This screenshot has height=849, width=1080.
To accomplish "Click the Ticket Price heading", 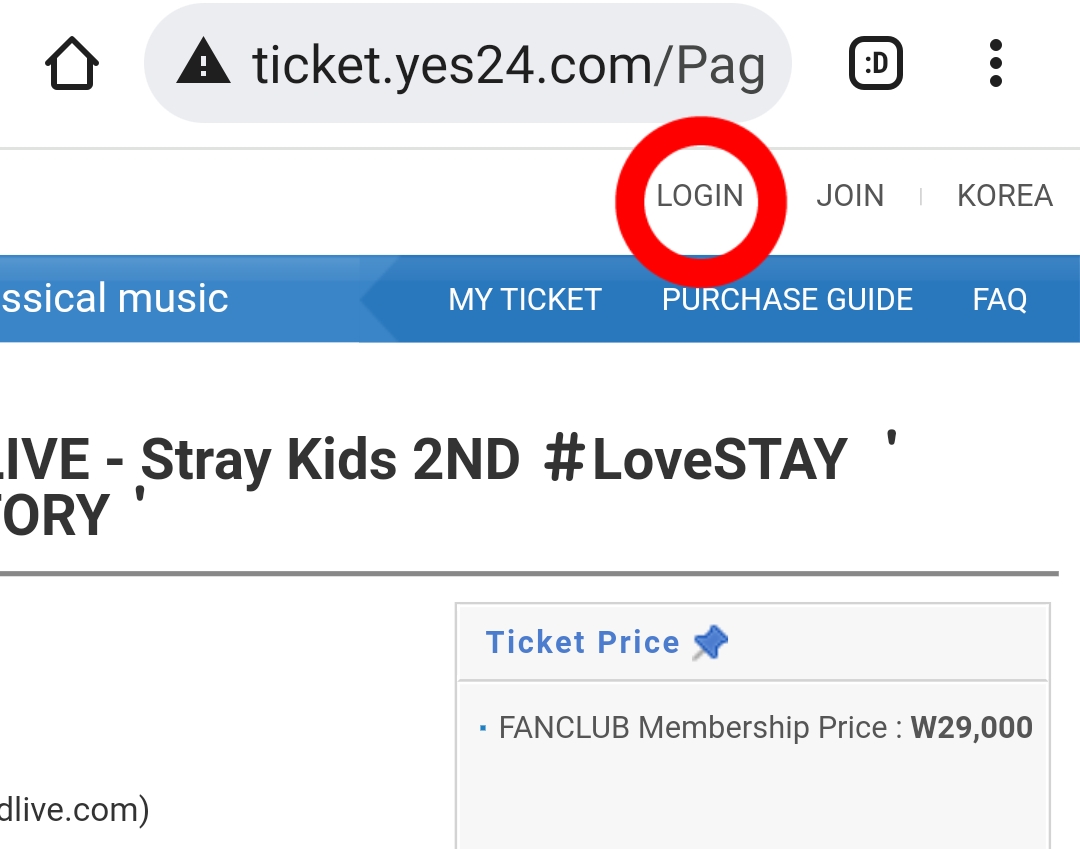I will tap(582, 642).
